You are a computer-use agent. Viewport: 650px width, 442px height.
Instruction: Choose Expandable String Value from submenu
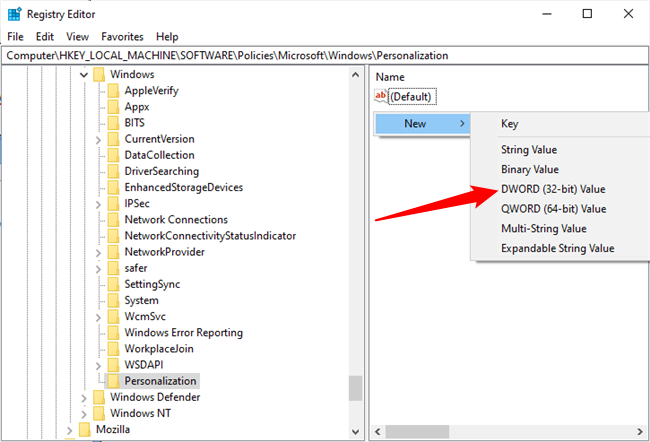560,248
